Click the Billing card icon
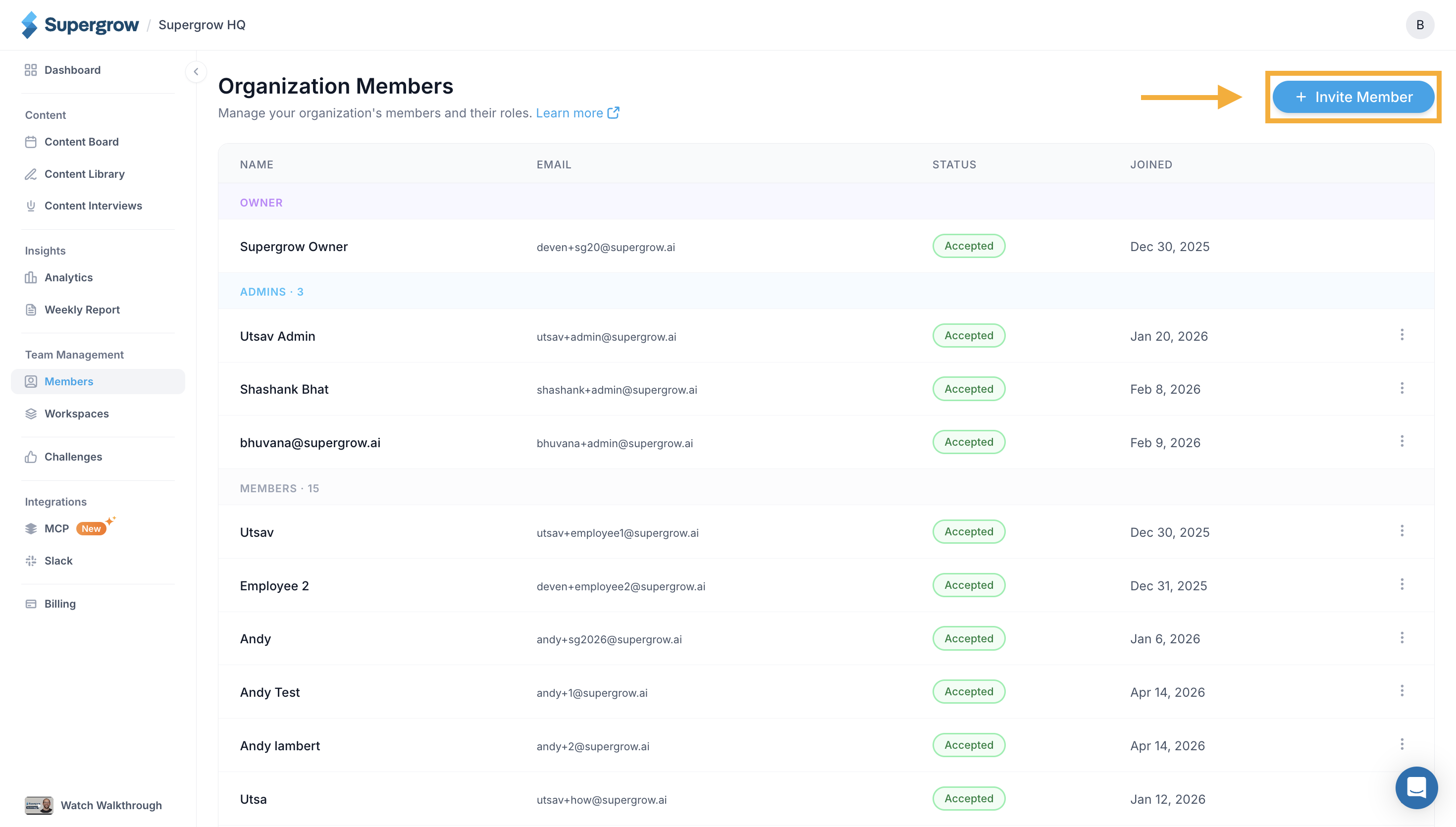The height and width of the screenshot is (827, 1456). coord(31,604)
